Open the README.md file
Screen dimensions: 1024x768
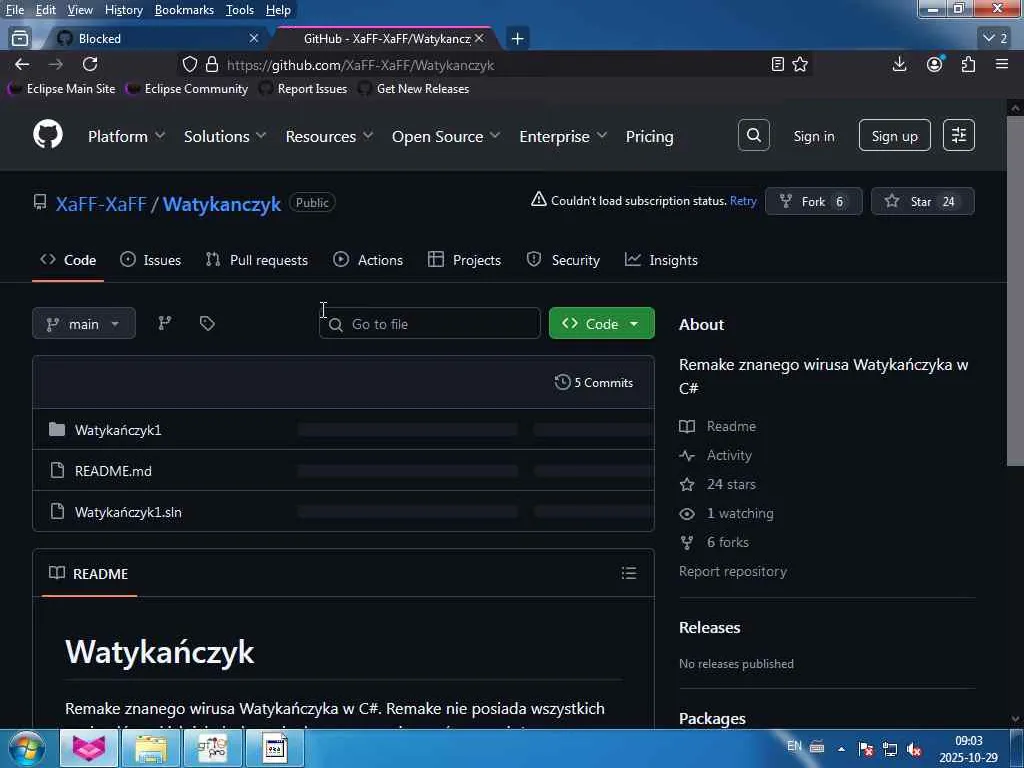[x=113, y=471]
